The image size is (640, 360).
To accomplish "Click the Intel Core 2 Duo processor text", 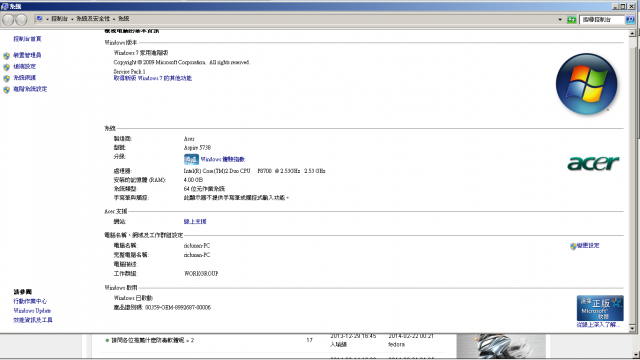I will pyautogui.click(x=254, y=171).
